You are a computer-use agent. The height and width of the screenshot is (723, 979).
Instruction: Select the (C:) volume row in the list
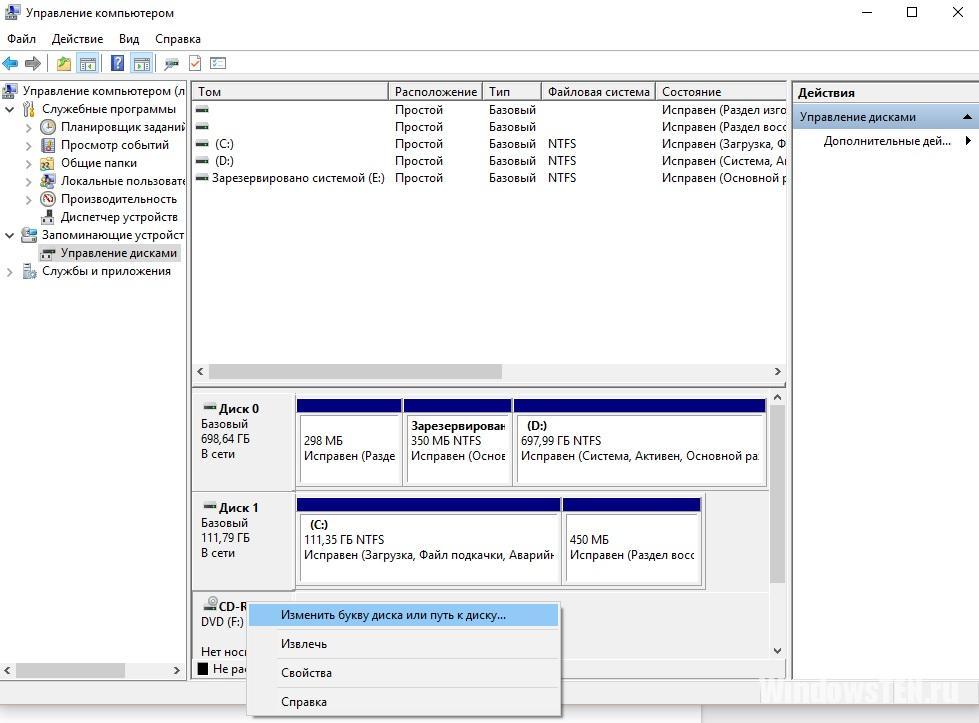(489, 144)
